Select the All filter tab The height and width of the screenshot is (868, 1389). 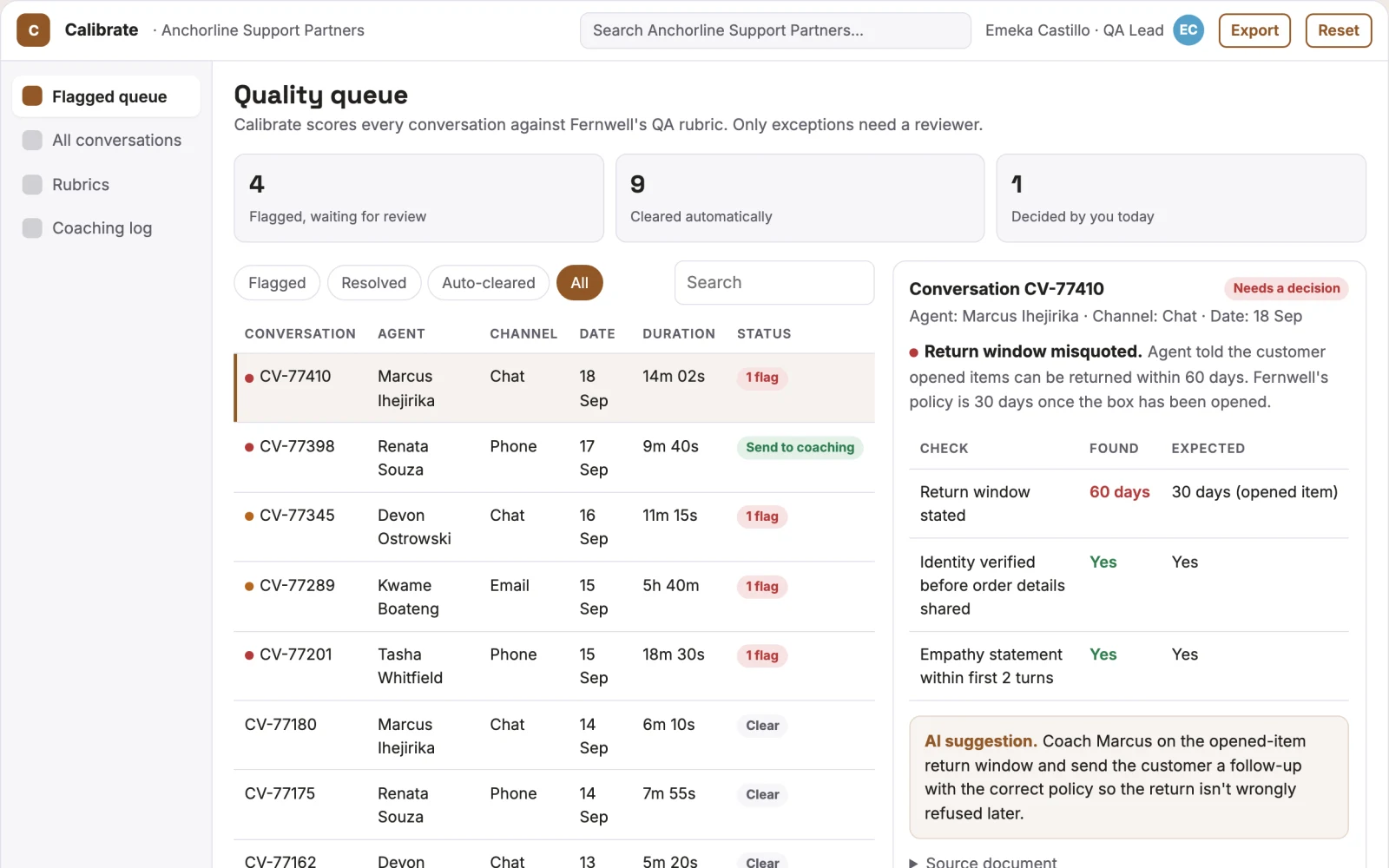(580, 283)
